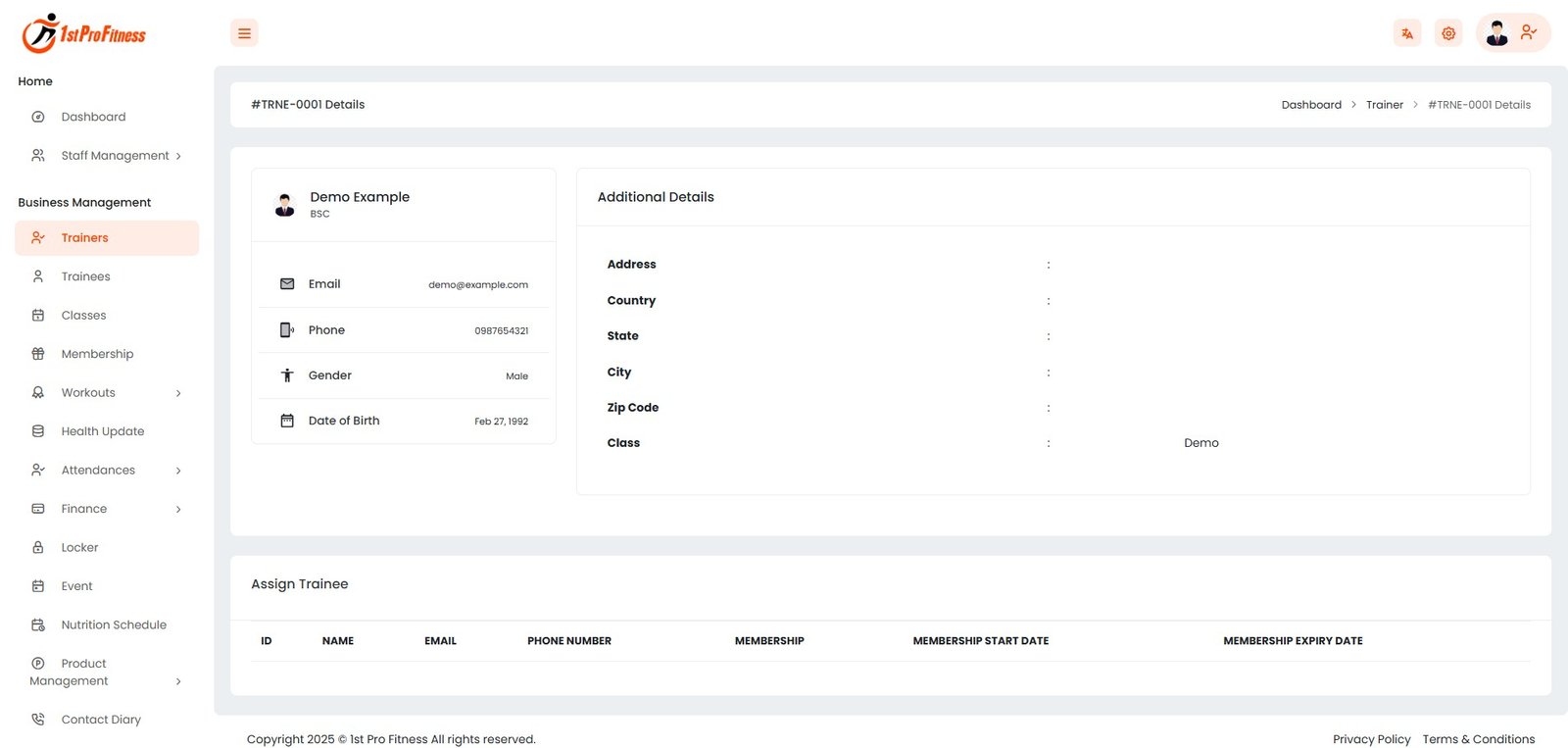Expand the Workouts submenu arrow
The image size is (1568, 748).
pos(177,393)
